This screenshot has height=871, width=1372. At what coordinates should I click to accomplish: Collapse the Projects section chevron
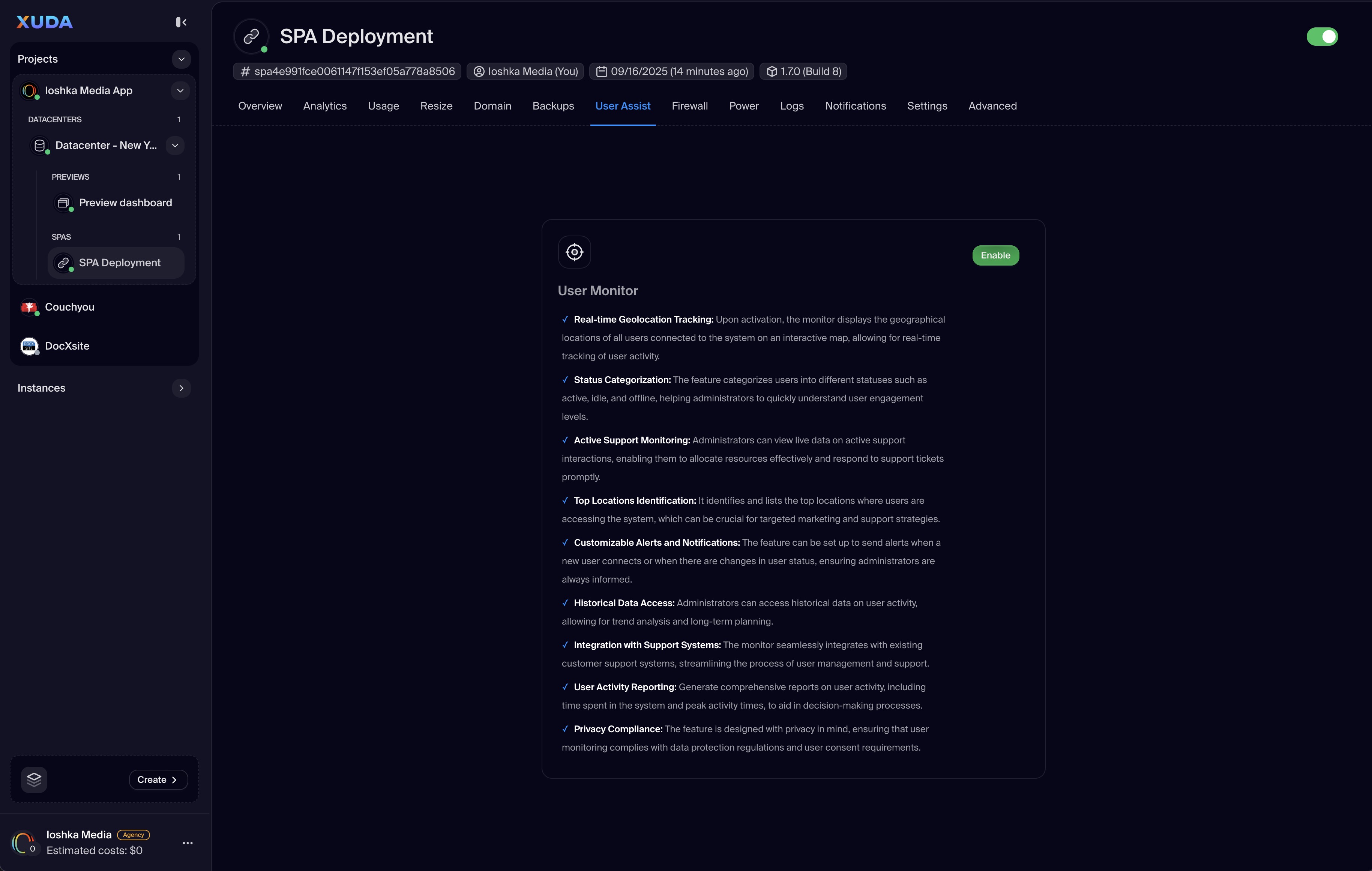181,59
